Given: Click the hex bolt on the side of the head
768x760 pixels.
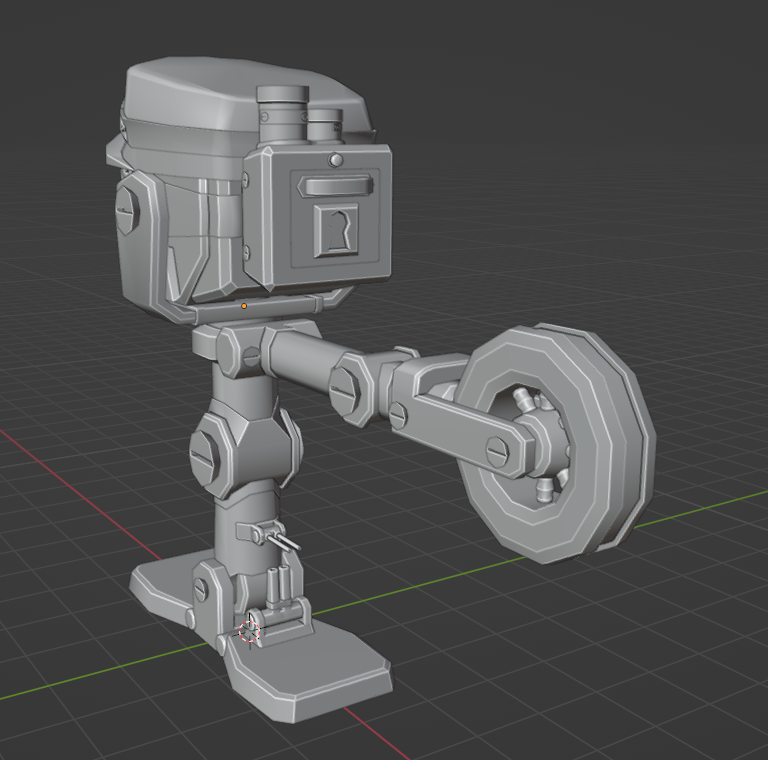Looking at the screenshot, I should 126,211.
